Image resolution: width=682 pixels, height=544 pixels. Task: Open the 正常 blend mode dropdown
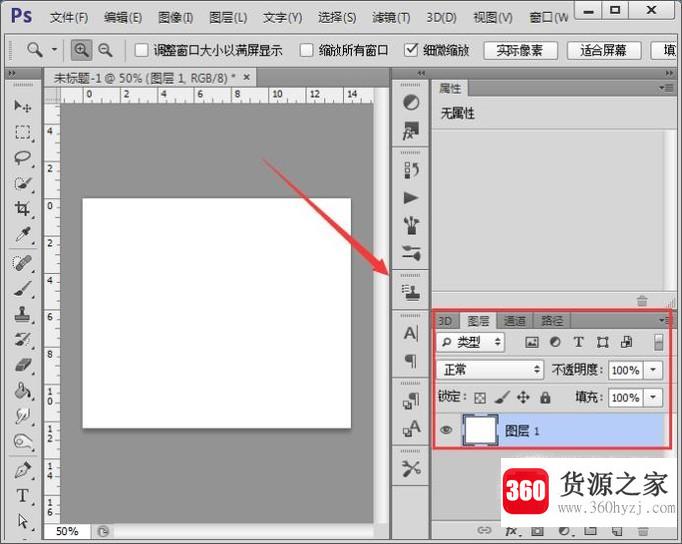coord(490,370)
